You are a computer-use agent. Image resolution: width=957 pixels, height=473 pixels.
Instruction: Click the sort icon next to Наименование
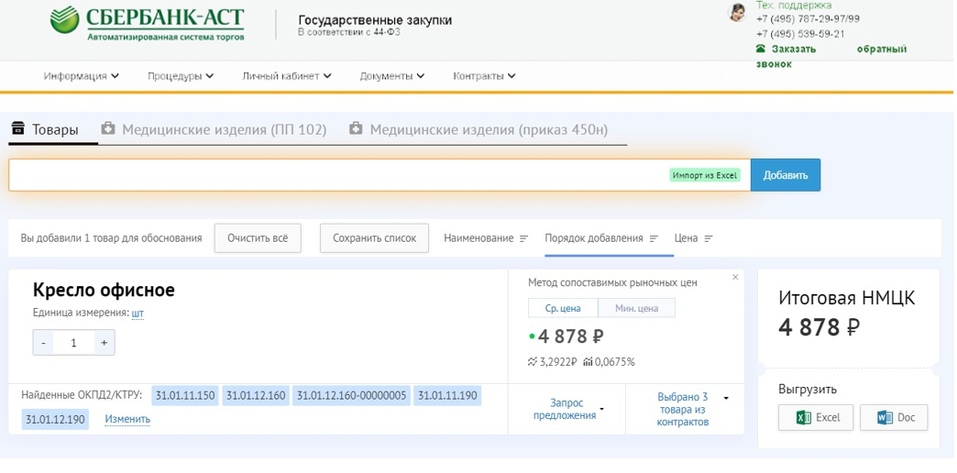[x=523, y=238]
